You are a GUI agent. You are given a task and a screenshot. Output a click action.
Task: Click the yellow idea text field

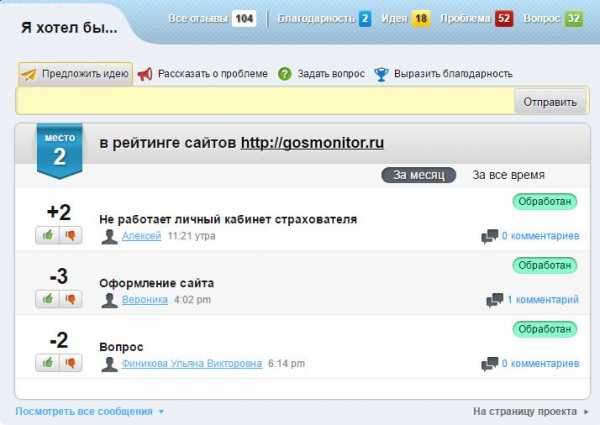pyautogui.click(x=265, y=101)
